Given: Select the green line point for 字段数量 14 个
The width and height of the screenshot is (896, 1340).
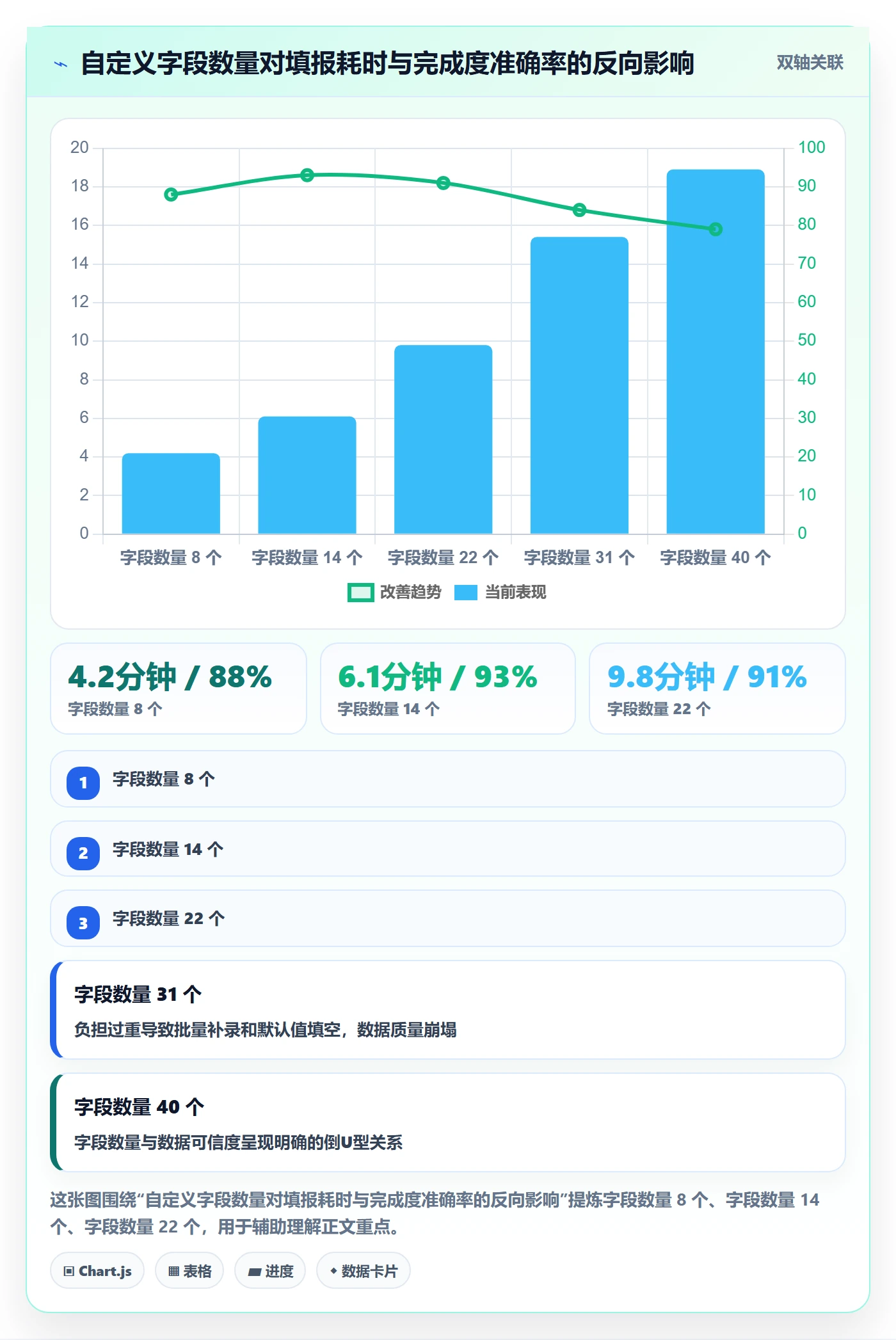Looking at the screenshot, I should [x=307, y=175].
